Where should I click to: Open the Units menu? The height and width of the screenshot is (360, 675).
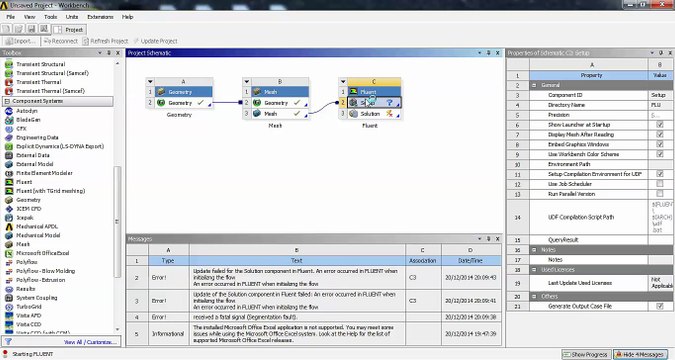point(72,17)
